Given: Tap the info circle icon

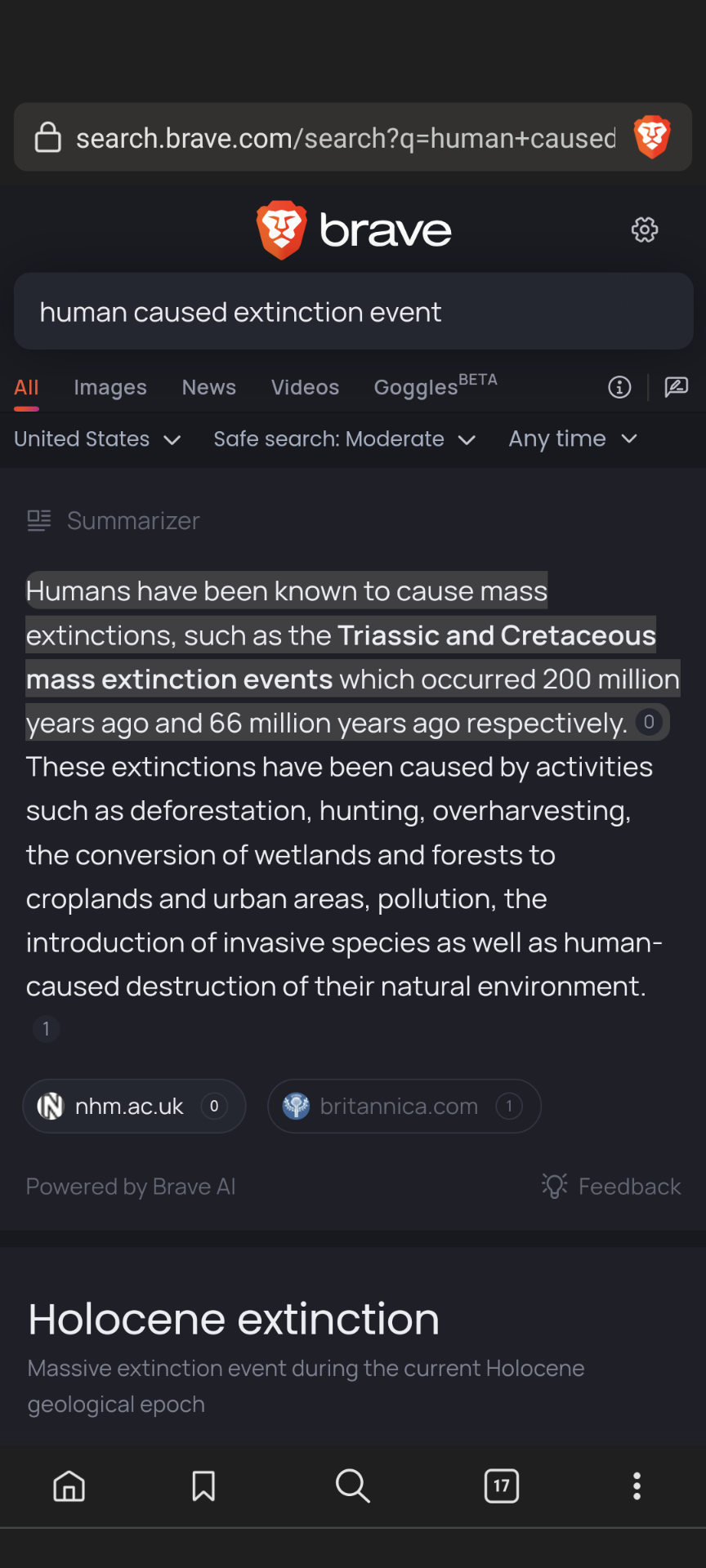Looking at the screenshot, I should [x=619, y=387].
